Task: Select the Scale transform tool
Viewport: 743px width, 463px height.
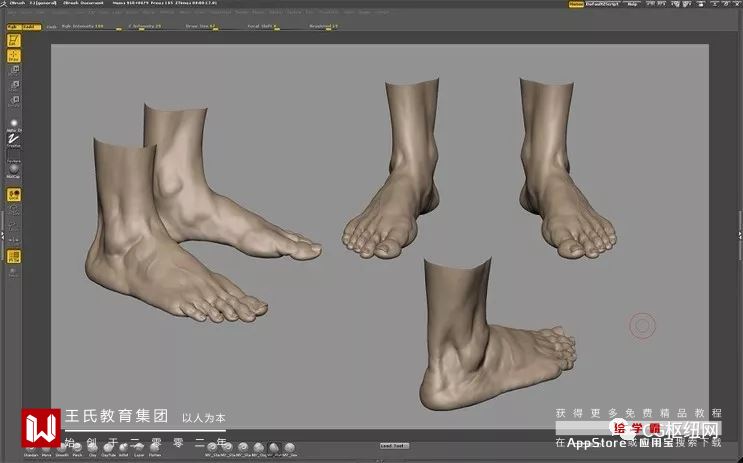Action: (x=14, y=86)
